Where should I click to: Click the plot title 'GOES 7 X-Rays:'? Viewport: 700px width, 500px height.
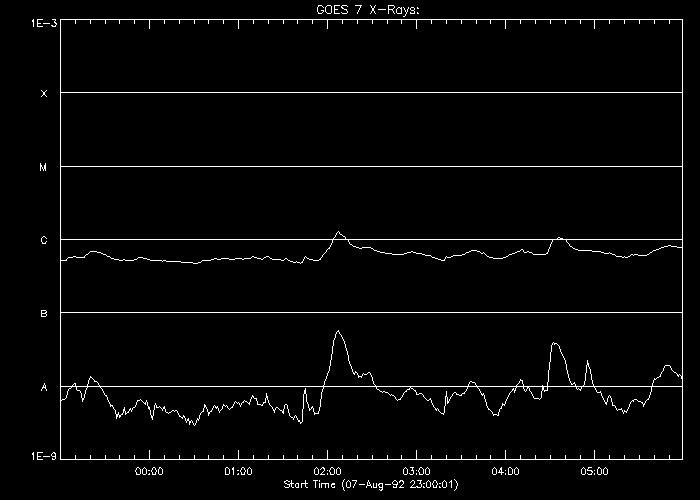(368, 10)
